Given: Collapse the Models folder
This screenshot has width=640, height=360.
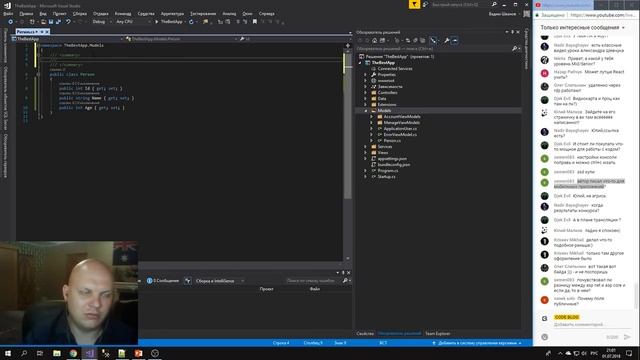Looking at the screenshot, I should tap(365, 111).
